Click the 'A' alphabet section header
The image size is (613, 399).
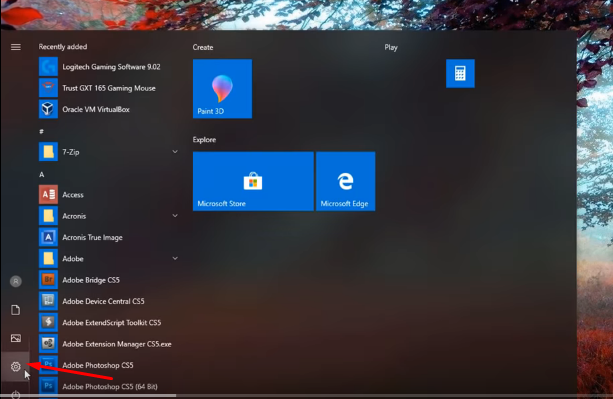[41, 175]
